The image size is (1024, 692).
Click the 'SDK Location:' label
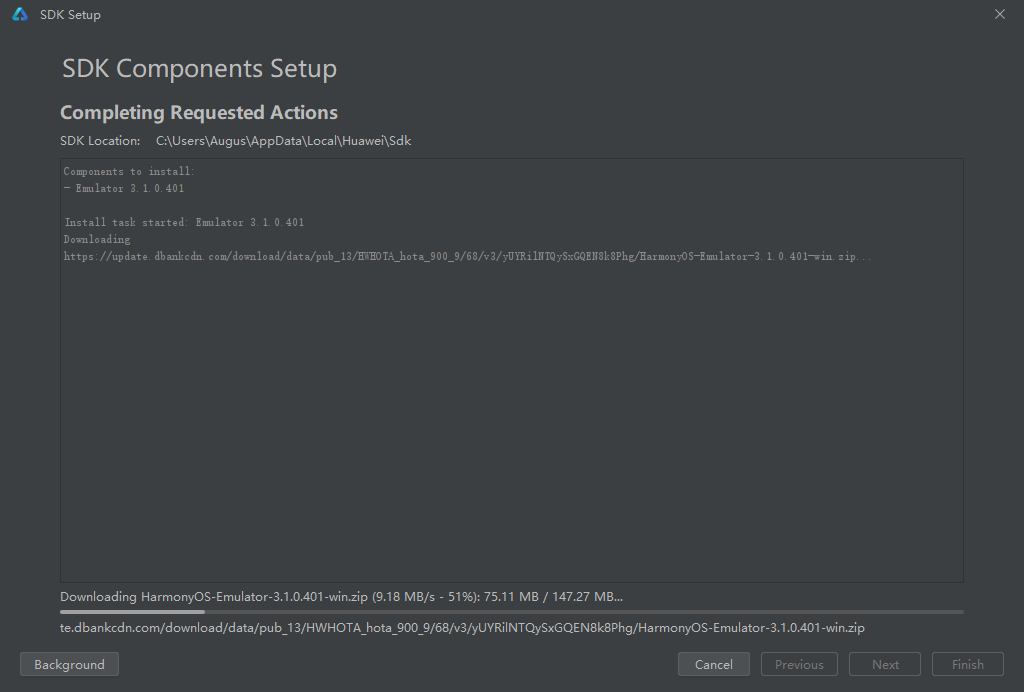[100, 140]
